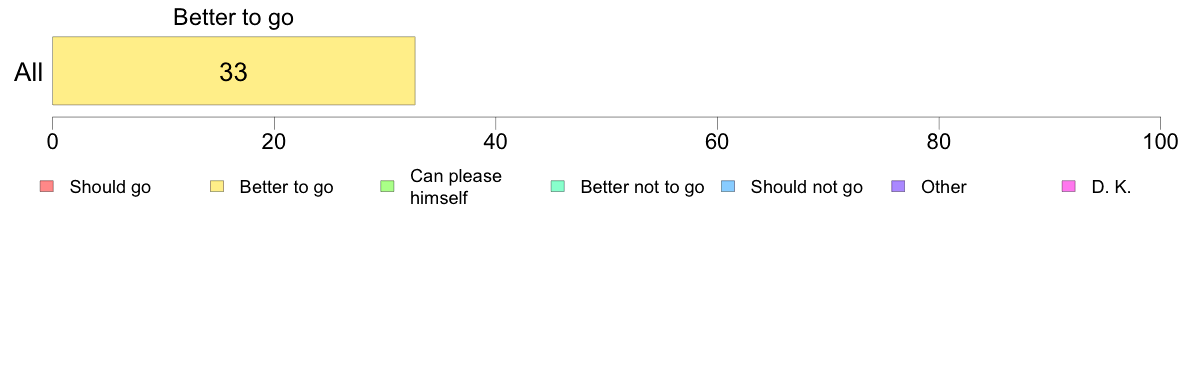Click the Should not go legend label

pyautogui.click(x=807, y=188)
